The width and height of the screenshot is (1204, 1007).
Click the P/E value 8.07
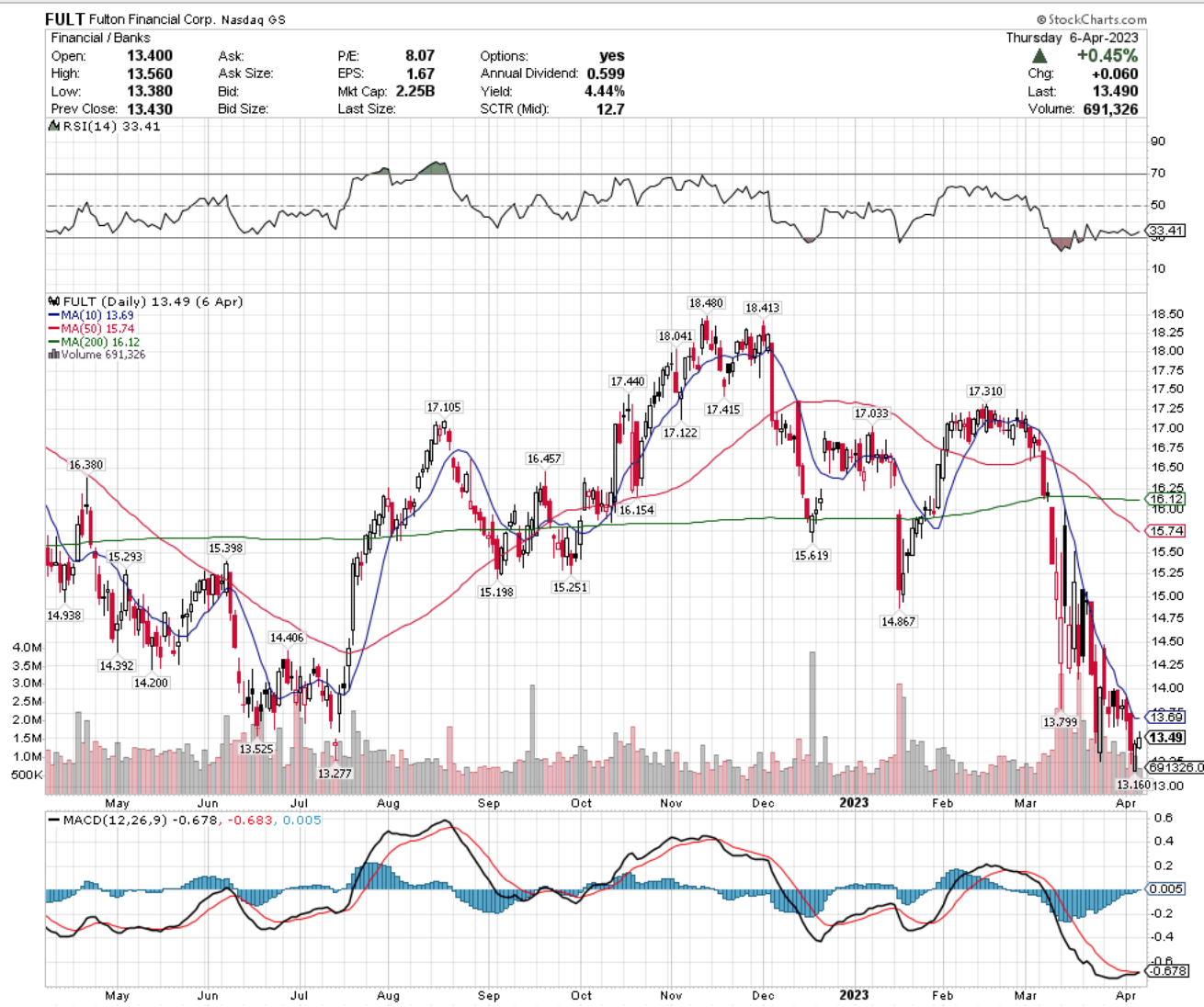click(x=420, y=56)
